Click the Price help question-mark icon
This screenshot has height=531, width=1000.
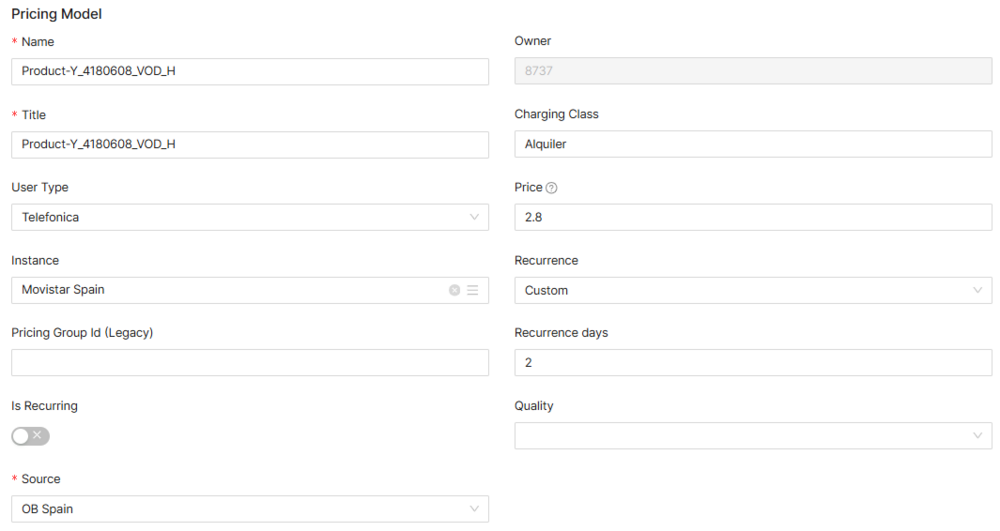pos(552,188)
